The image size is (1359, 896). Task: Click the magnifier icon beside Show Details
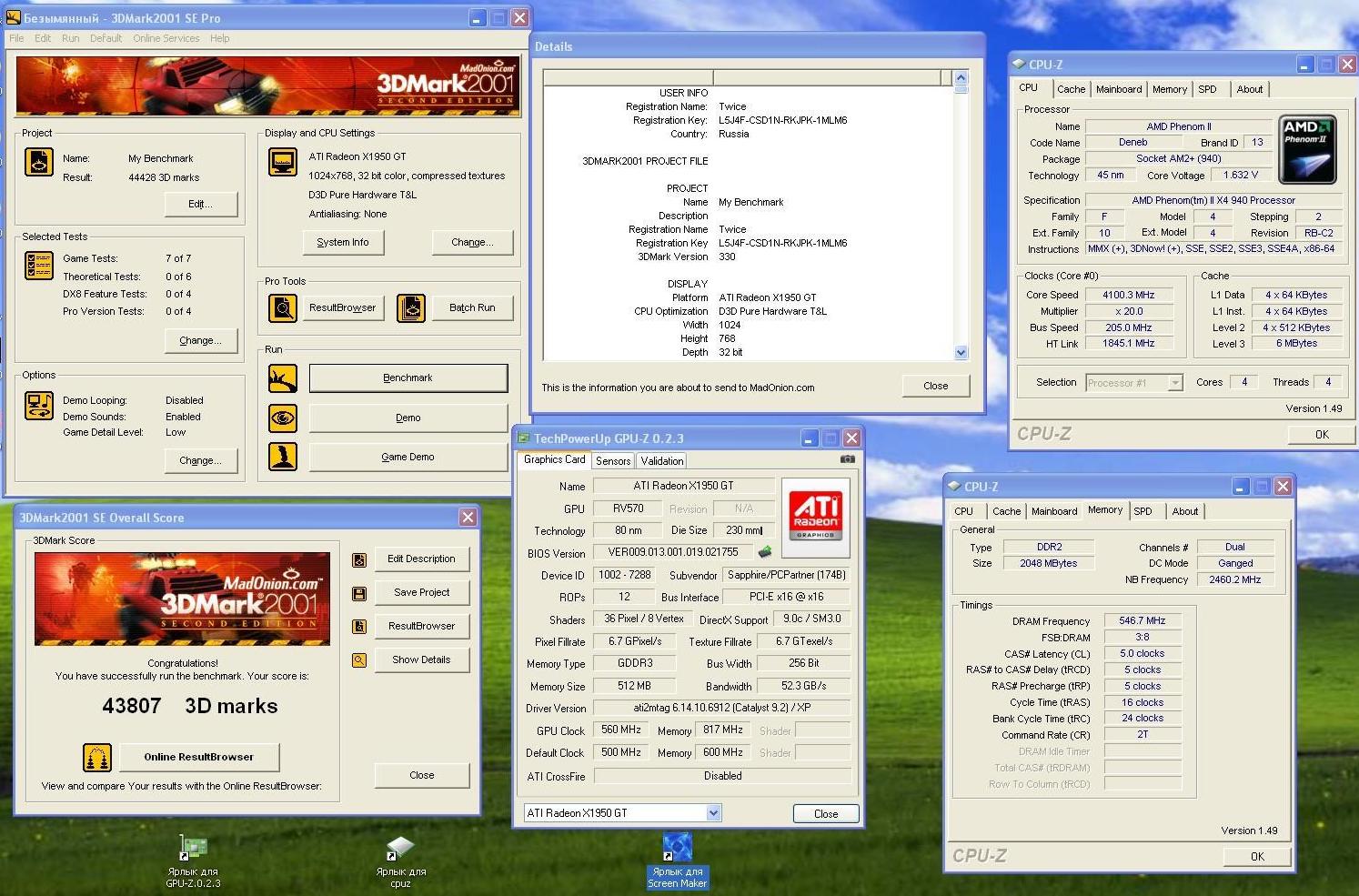[359, 659]
